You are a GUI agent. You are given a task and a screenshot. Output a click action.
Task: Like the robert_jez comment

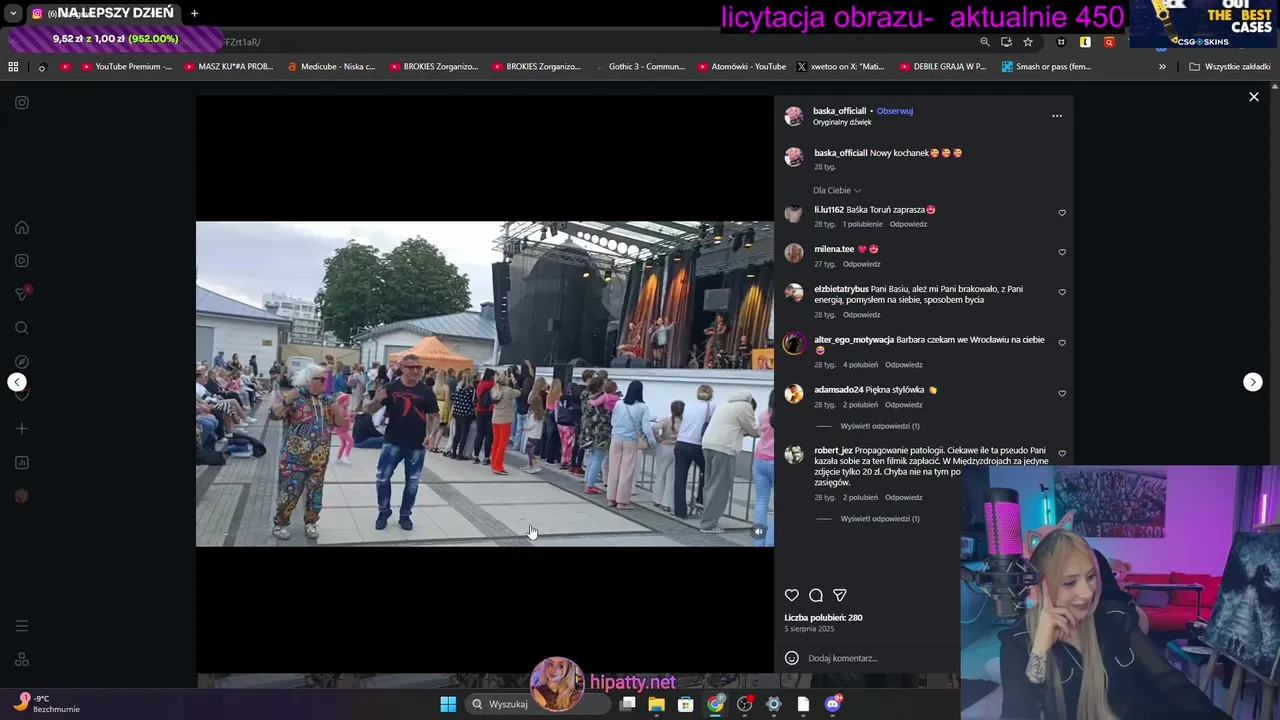1062,454
